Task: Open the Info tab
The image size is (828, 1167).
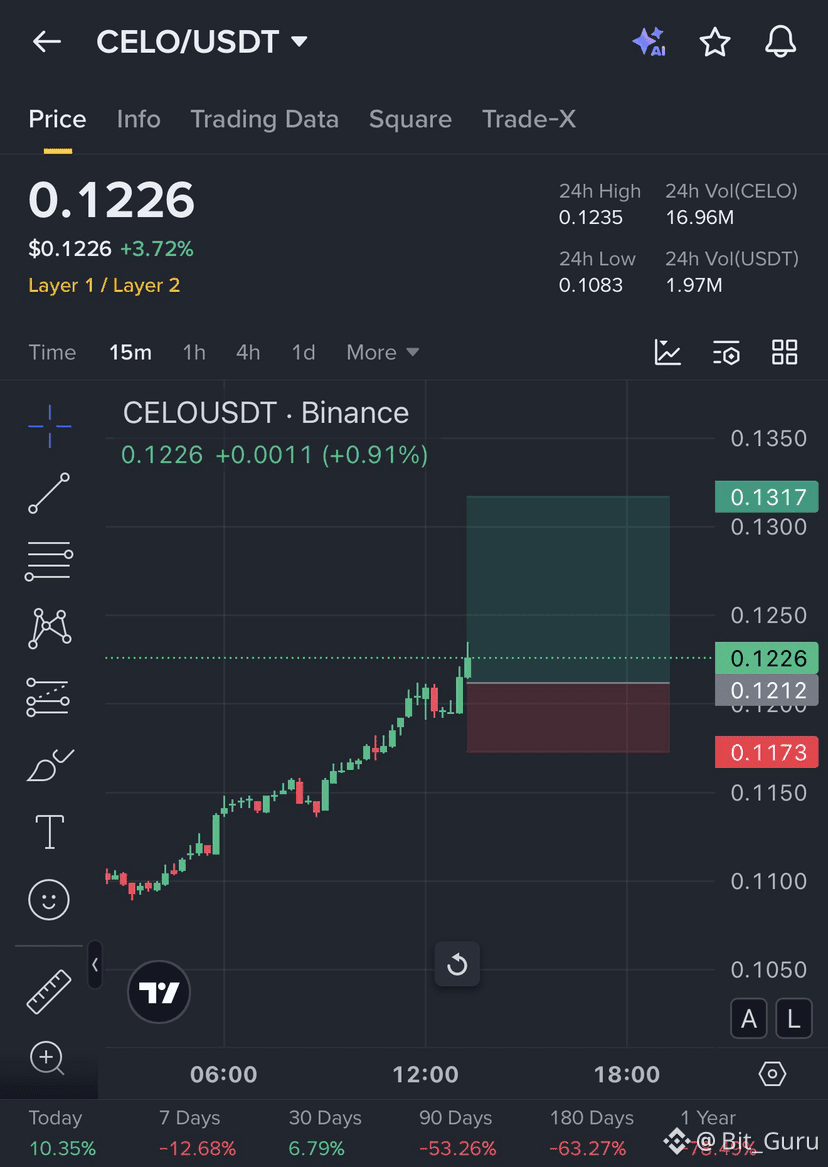Action: point(138,119)
